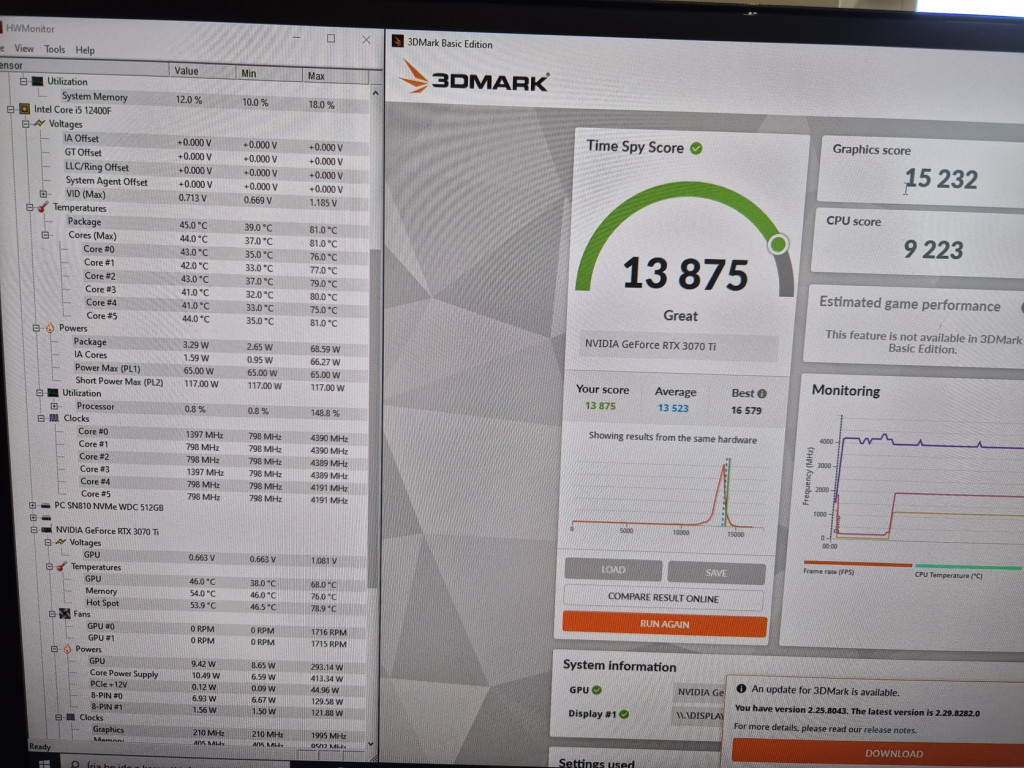Click the LOAD button in 3DMark

613,569
